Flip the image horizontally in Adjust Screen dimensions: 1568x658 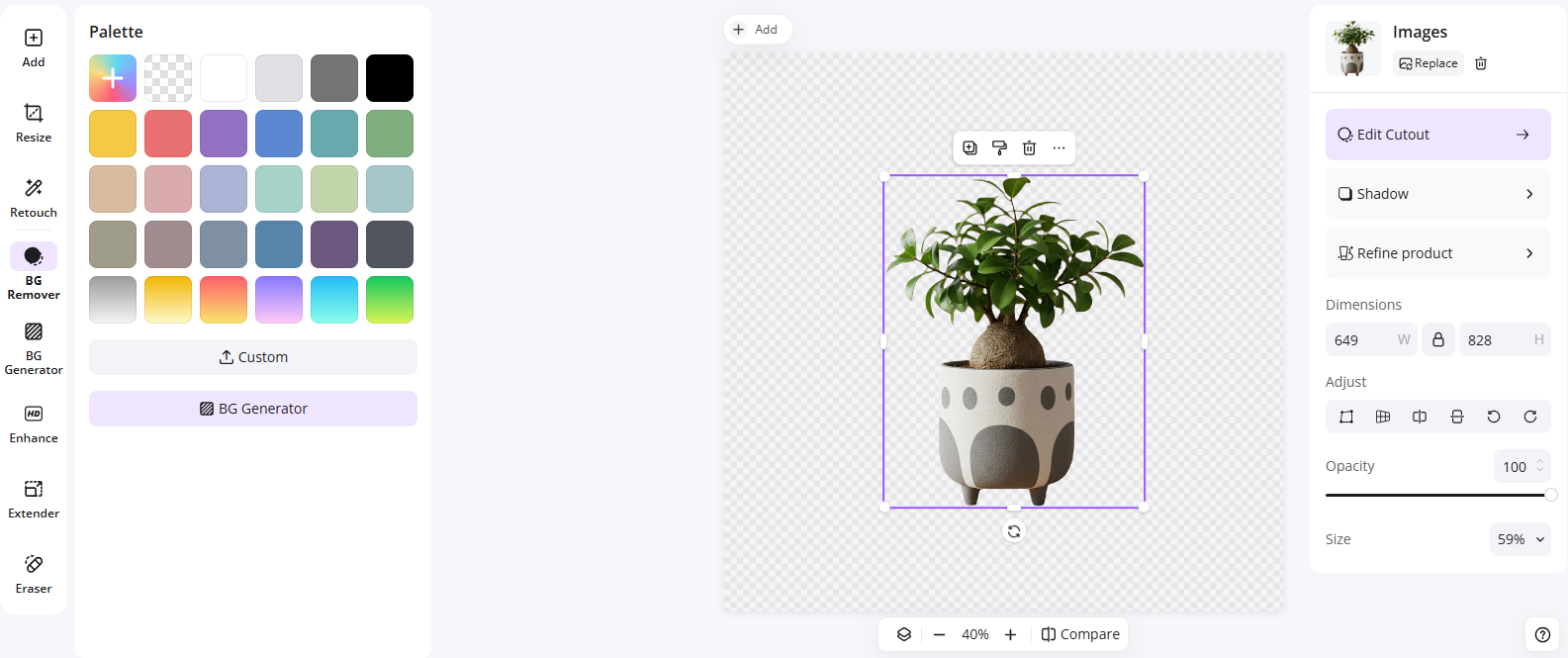1420,417
